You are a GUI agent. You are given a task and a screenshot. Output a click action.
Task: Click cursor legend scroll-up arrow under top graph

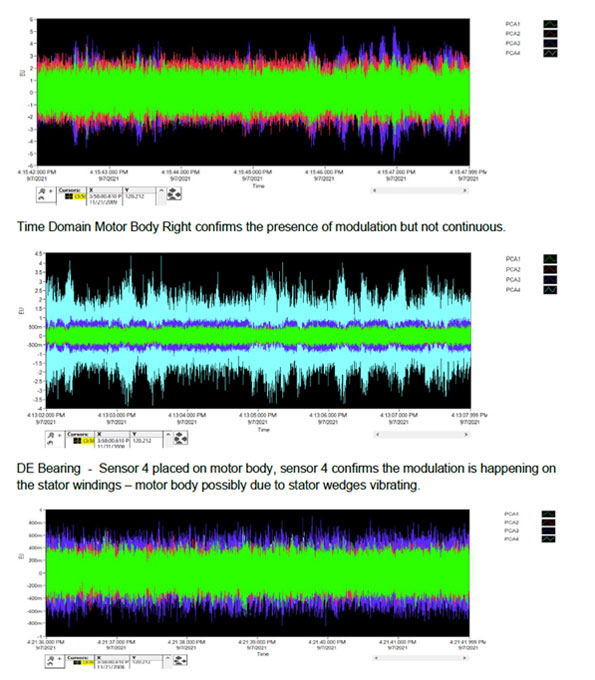[x=161, y=190]
